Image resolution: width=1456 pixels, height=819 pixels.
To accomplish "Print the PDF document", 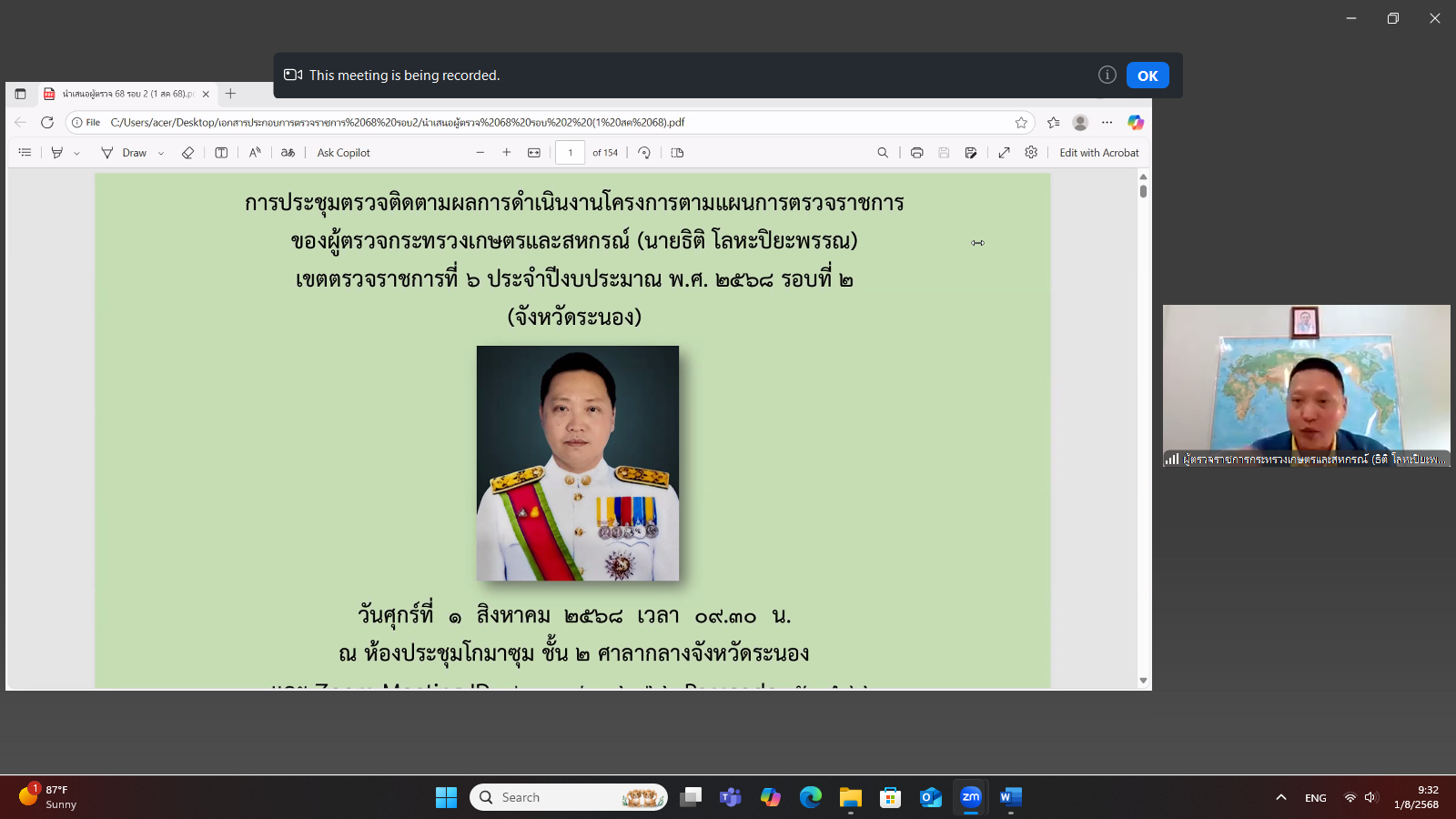I will (916, 153).
